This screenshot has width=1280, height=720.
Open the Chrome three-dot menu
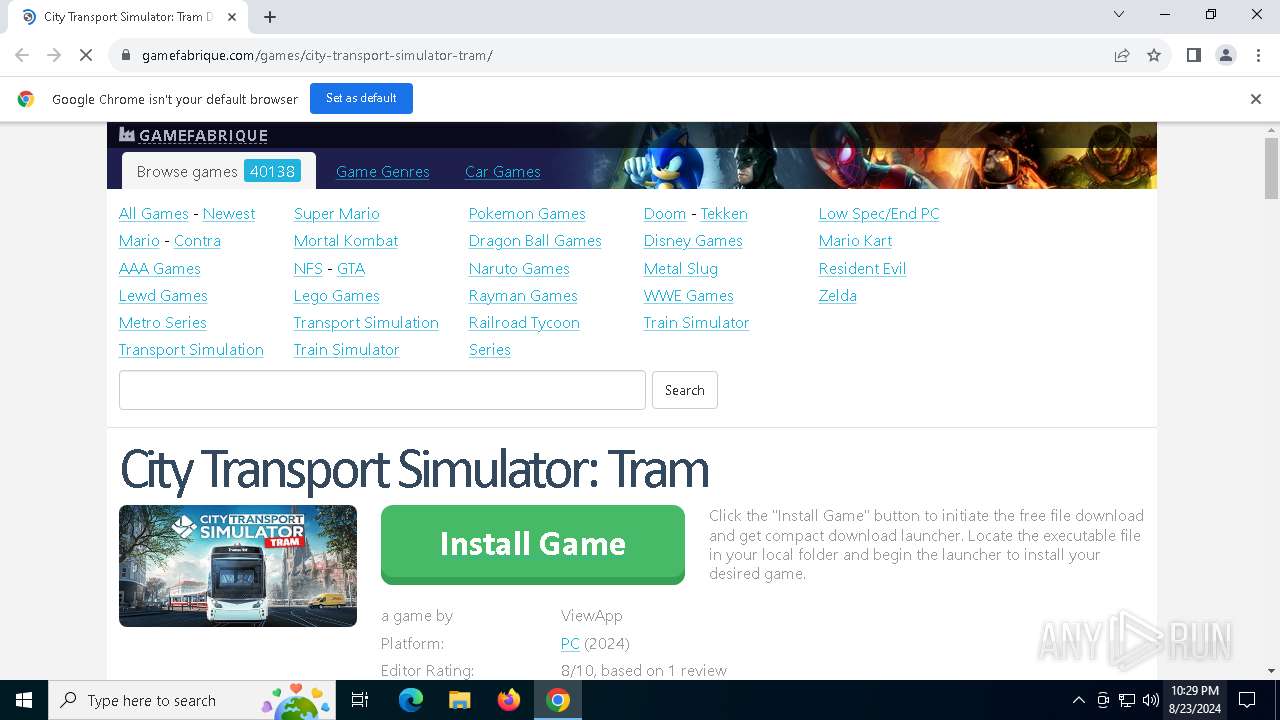[x=1258, y=55]
